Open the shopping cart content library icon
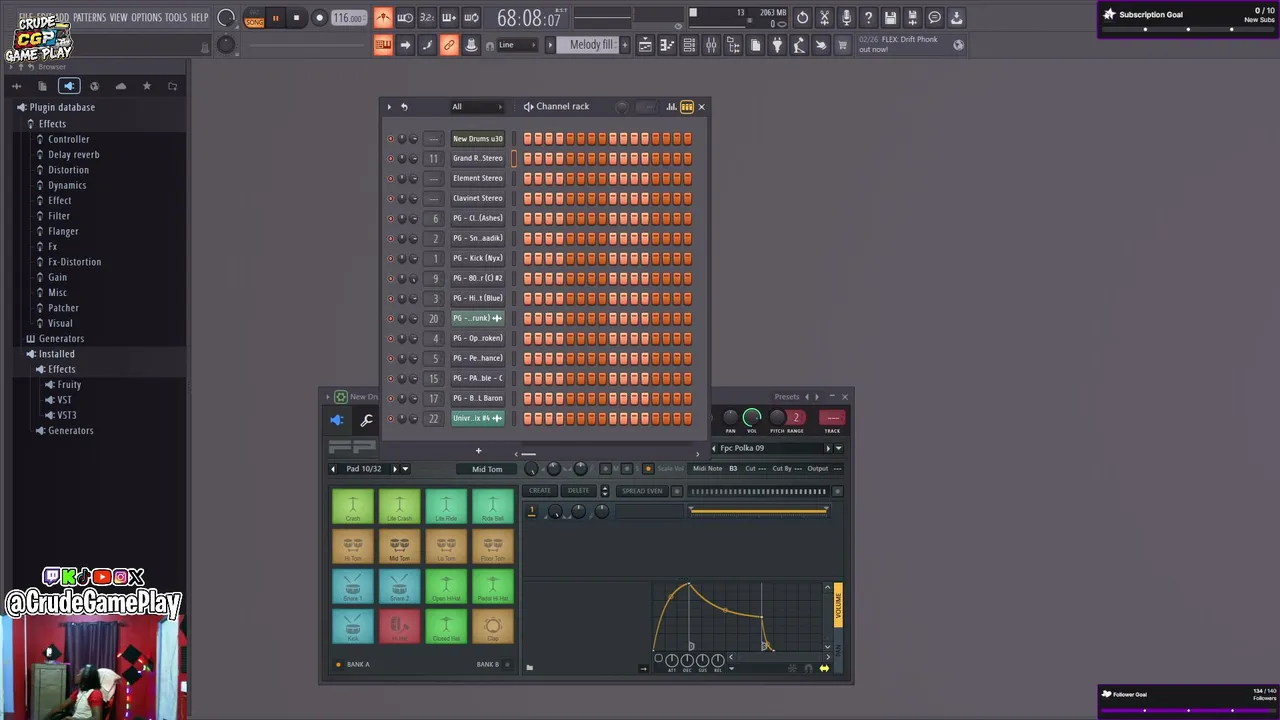 [x=842, y=45]
